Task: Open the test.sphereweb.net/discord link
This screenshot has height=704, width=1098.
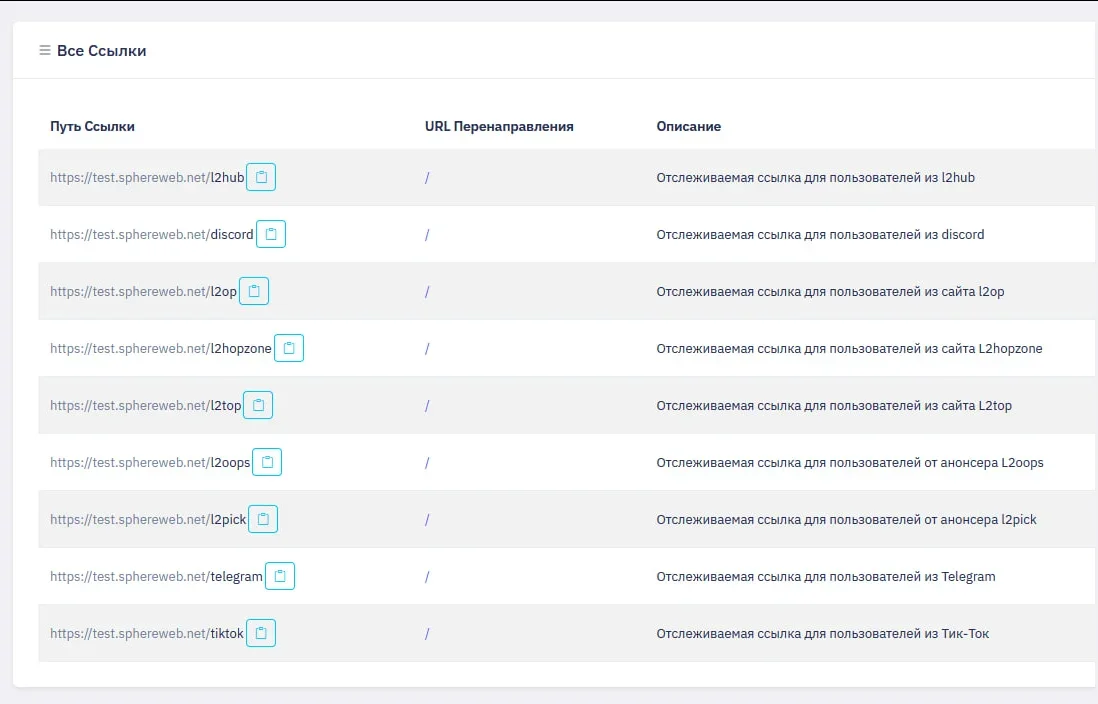Action: pos(152,235)
